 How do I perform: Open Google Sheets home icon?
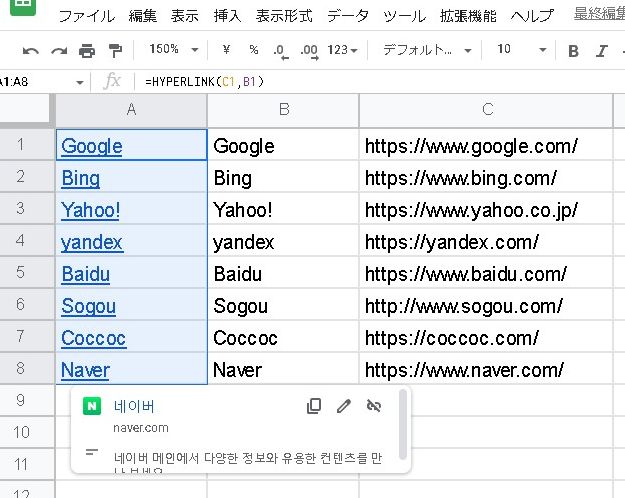(x=23, y=6)
